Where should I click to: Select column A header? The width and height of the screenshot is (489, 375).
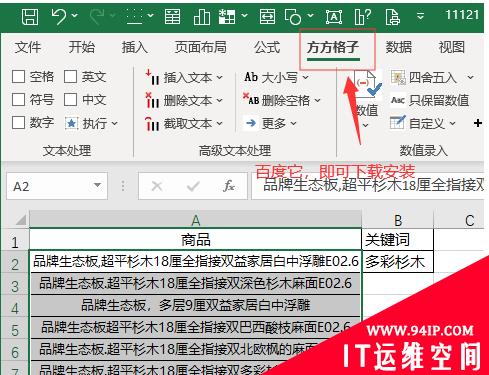[196, 220]
